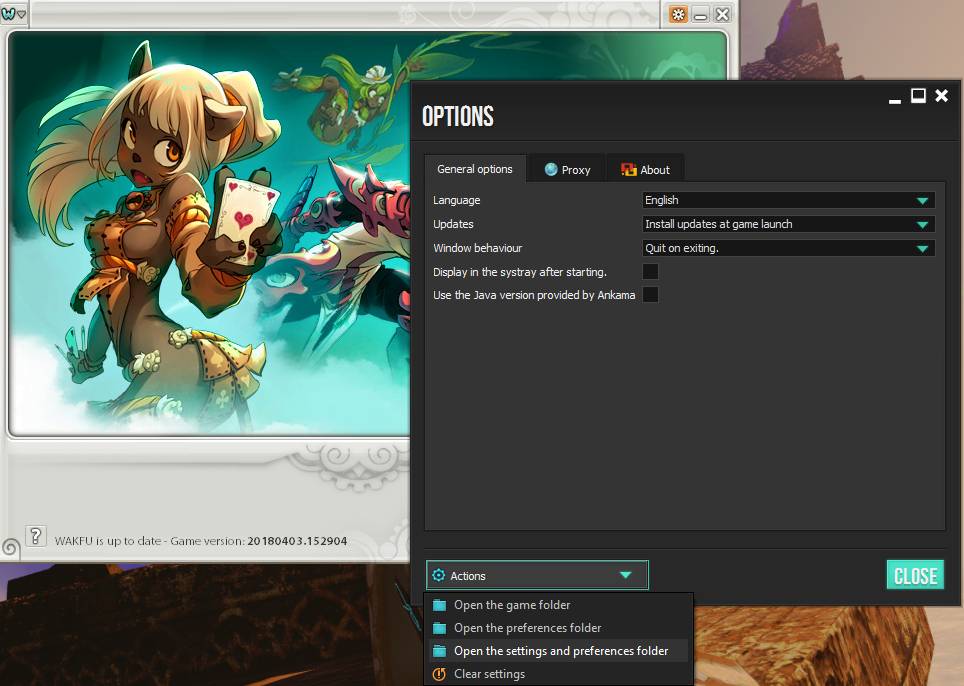Click the launcher settings gear icon
Viewport: 964px width, 686px height.
click(x=678, y=14)
